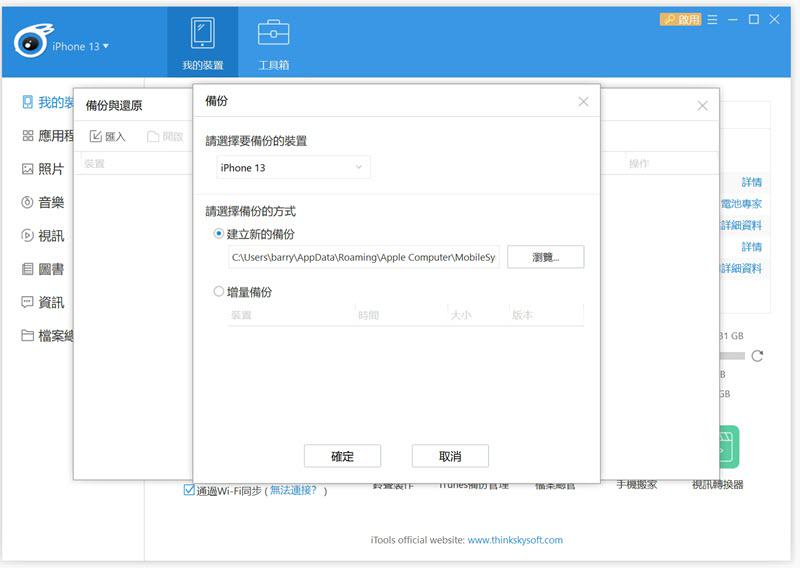The height and width of the screenshot is (568, 800).
Task: Click the apps grid sidebar icon
Action: [28, 136]
